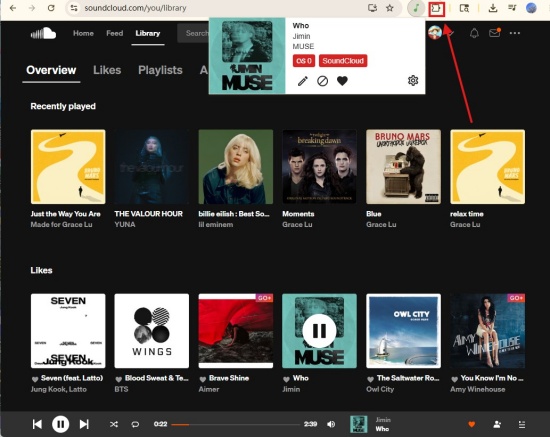Viewport: 550px width, 437px height.
Task: Click the red SoundCloud label button
Action: pyautogui.click(x=343, y=61)
